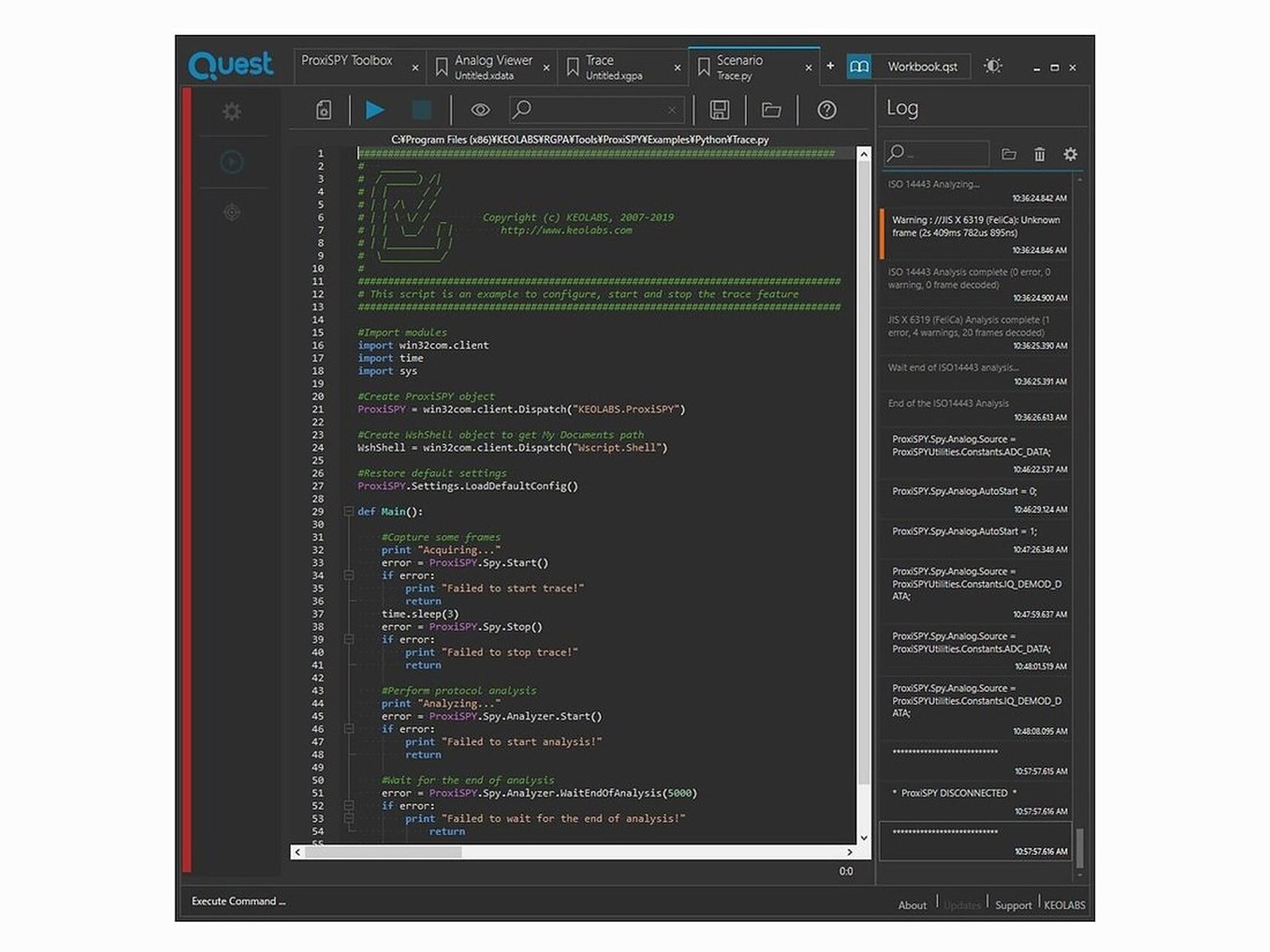
Task: Click the editor horizontal scrollbar right arrow
Action: click(849, 852)
